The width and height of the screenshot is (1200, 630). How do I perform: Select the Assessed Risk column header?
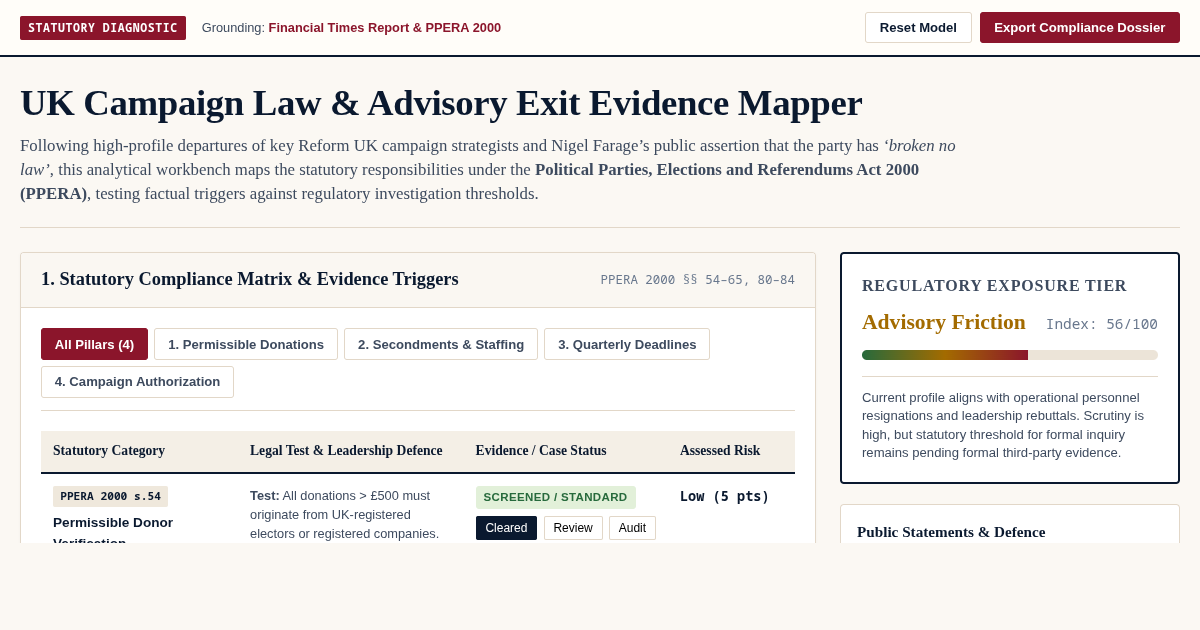point(720,451)
